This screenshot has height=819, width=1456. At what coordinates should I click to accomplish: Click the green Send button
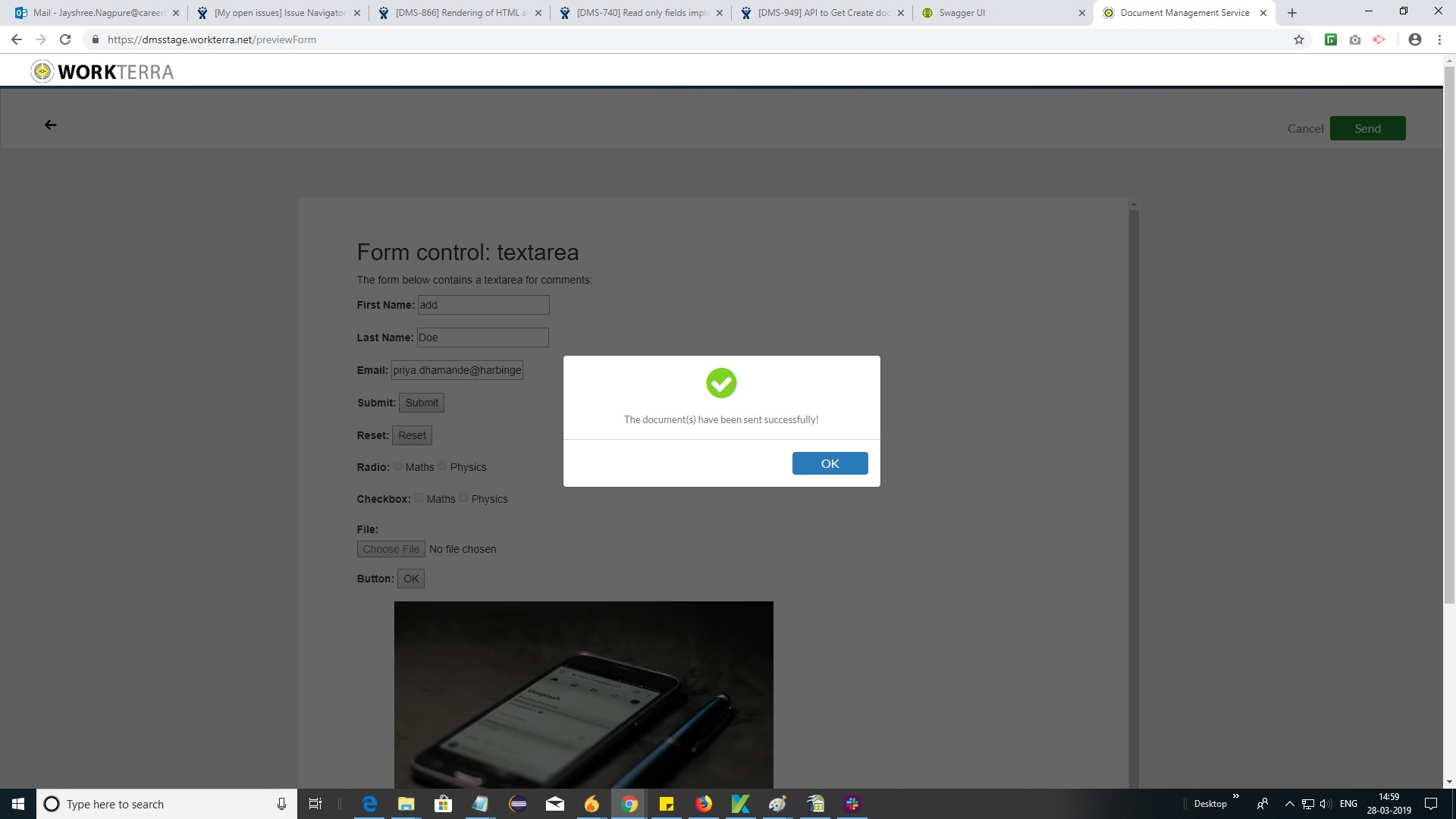pos(1367,128)
